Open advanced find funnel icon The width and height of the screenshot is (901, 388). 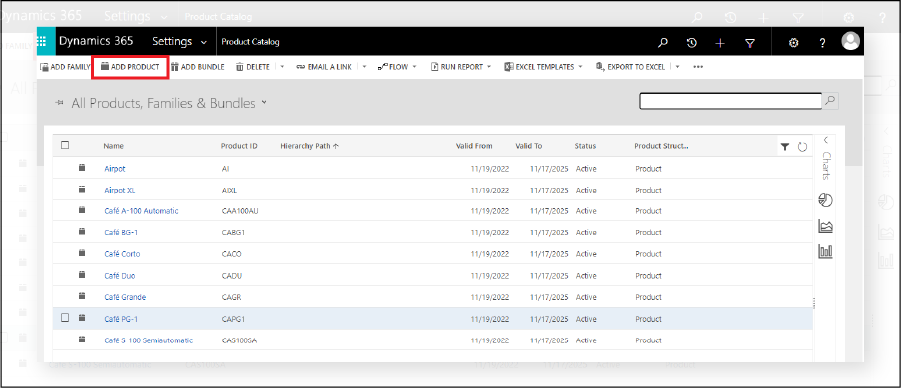tap(749, 43)
